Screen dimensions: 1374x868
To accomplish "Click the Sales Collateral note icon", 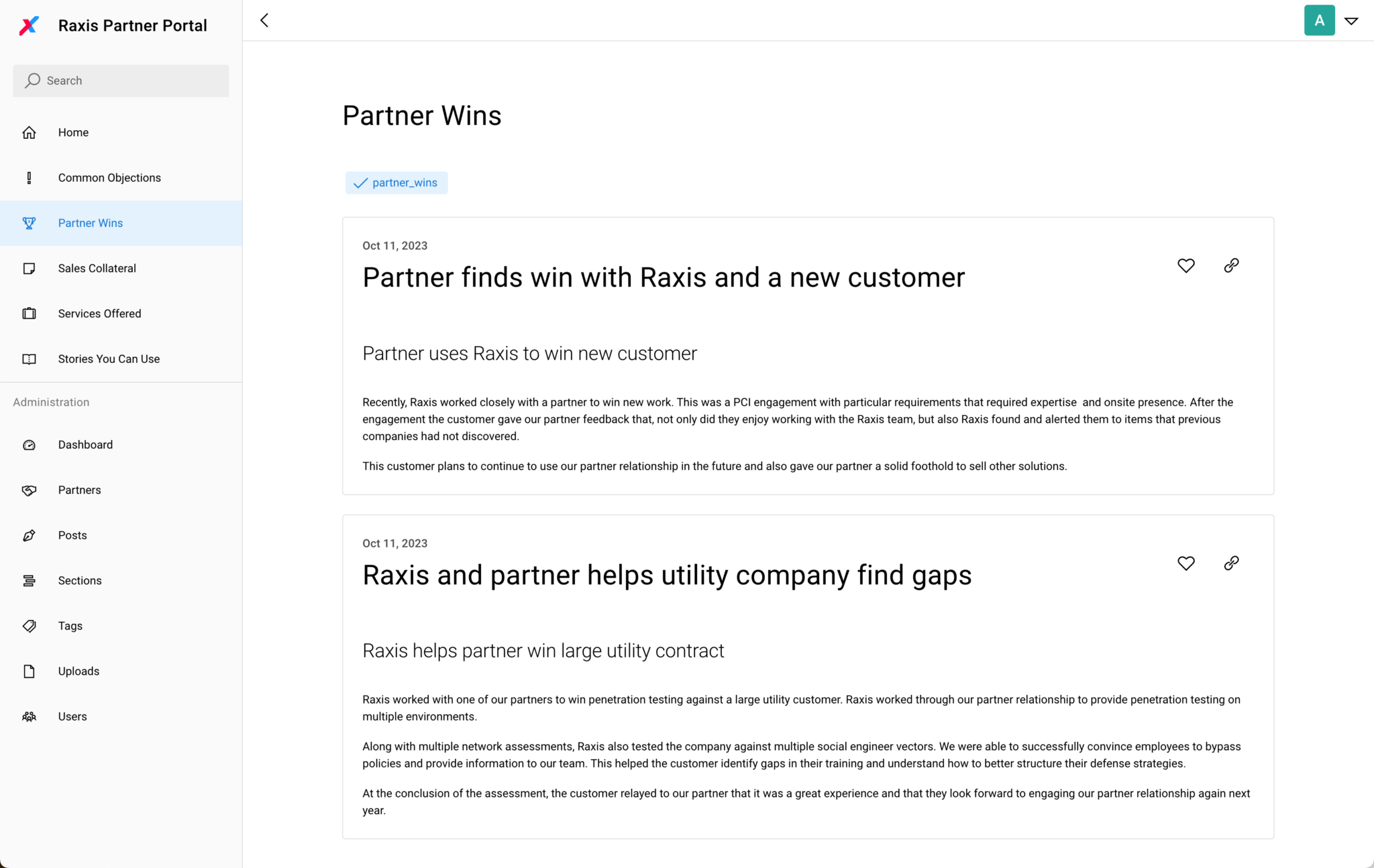I will coord(29,268).
